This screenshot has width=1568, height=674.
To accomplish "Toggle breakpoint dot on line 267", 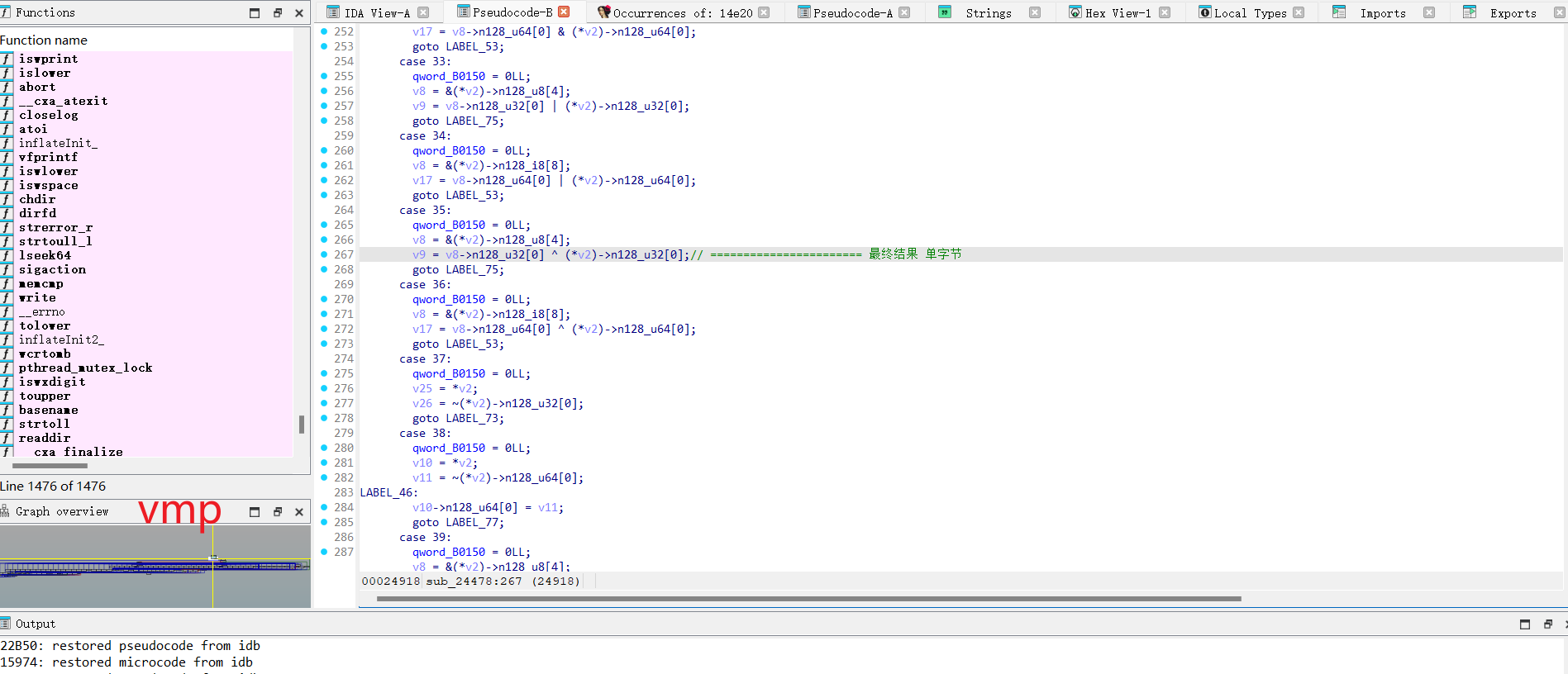I will tap(324, 254).
